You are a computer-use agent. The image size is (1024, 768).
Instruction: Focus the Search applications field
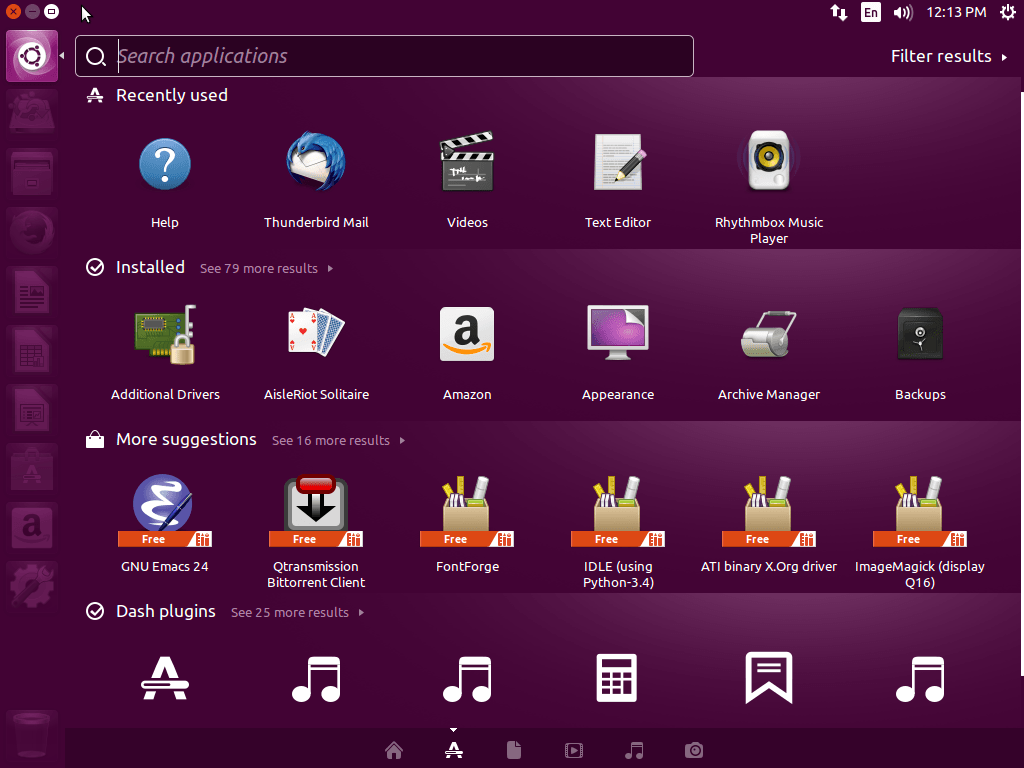point(384,56)
